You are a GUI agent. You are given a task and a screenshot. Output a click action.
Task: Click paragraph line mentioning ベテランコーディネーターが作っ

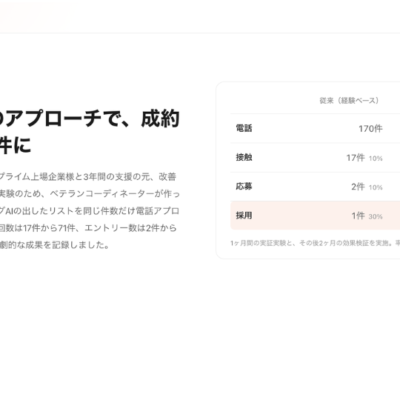[x=90, y=194]
